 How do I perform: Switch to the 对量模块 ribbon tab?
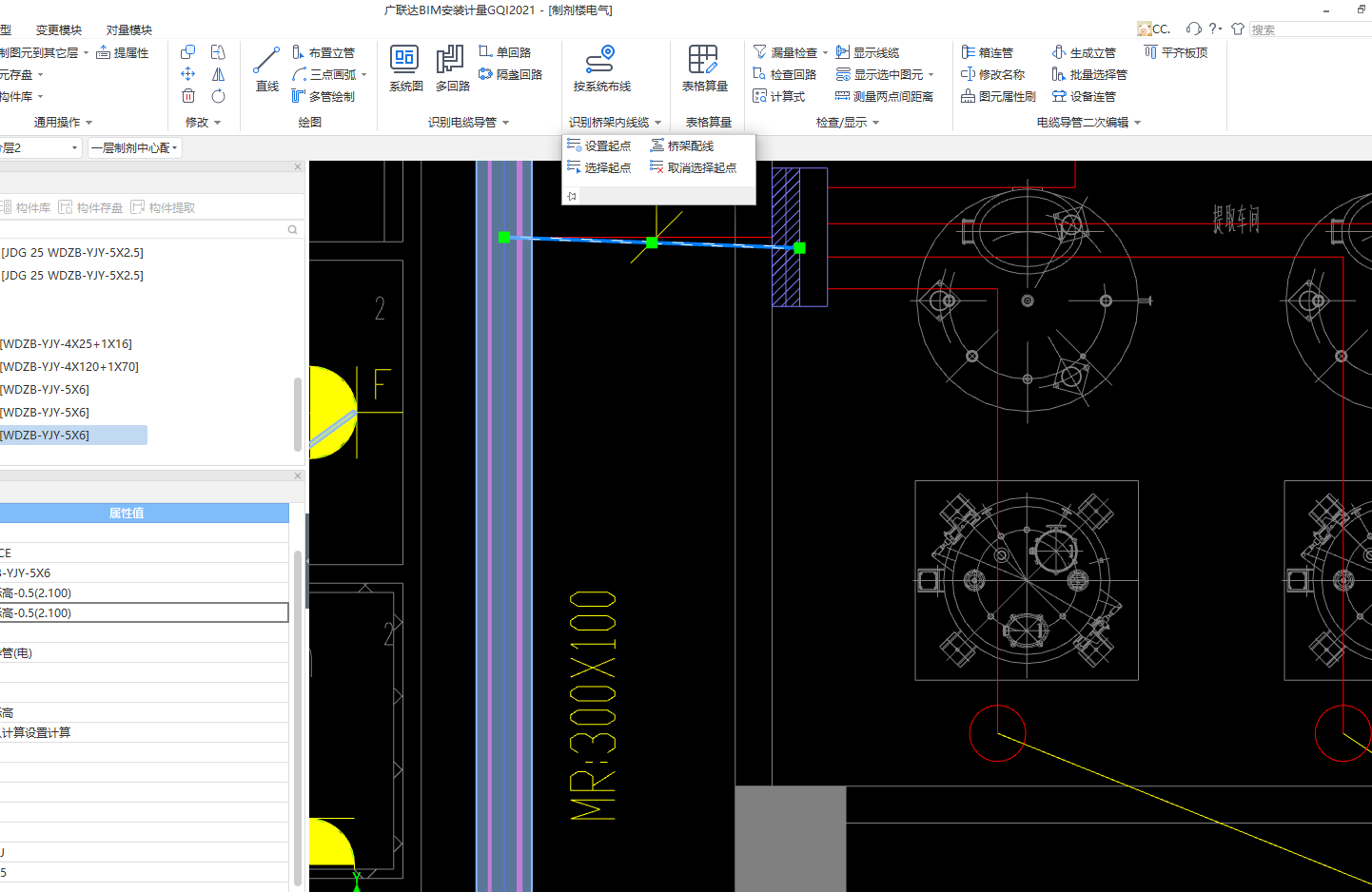click(x=129, y=29)
